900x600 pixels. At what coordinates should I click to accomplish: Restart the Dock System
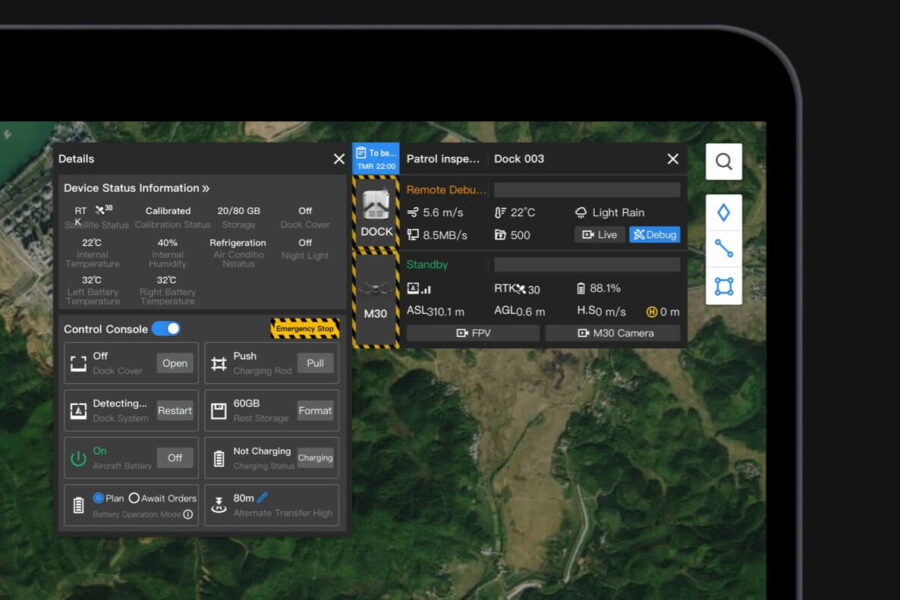[x=174, y=411]
